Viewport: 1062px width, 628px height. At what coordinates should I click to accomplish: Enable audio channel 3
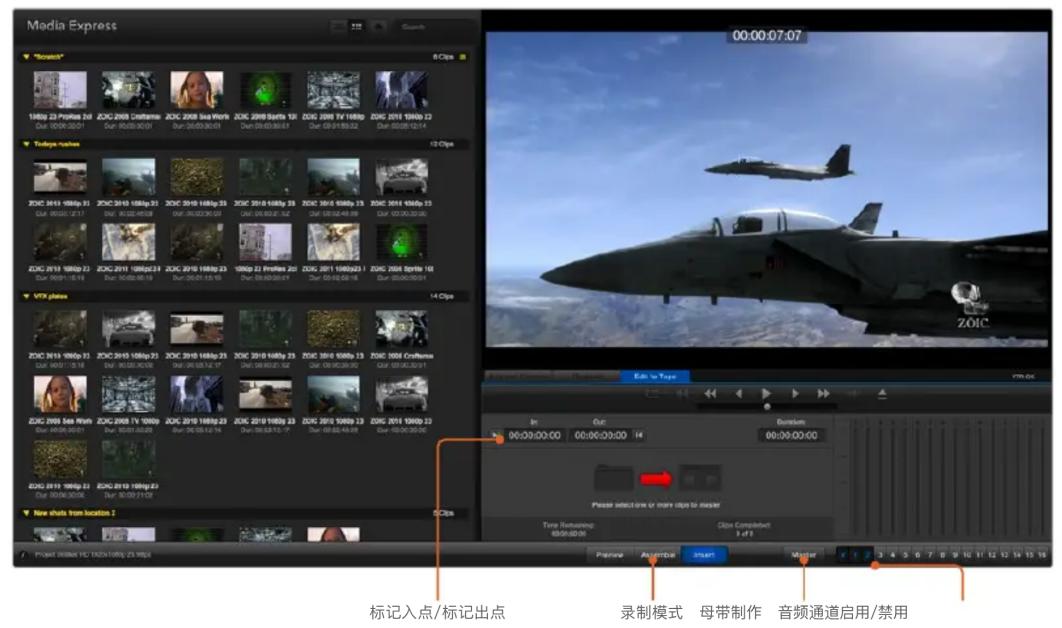[x=880, y=555]
